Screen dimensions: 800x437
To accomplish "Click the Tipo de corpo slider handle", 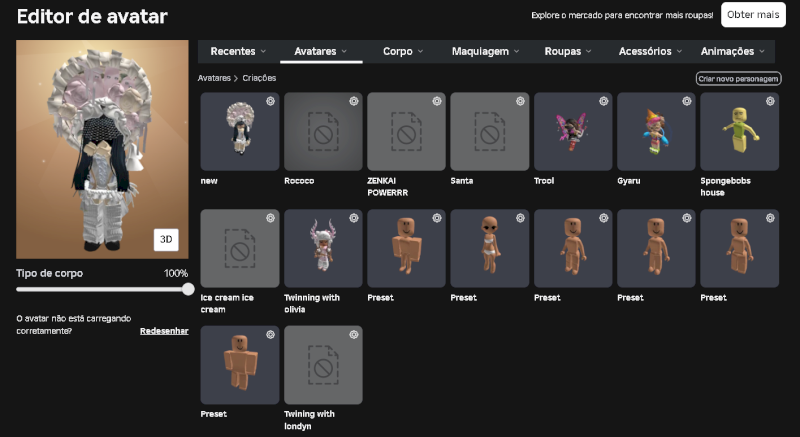I will [x=188, y=289].
